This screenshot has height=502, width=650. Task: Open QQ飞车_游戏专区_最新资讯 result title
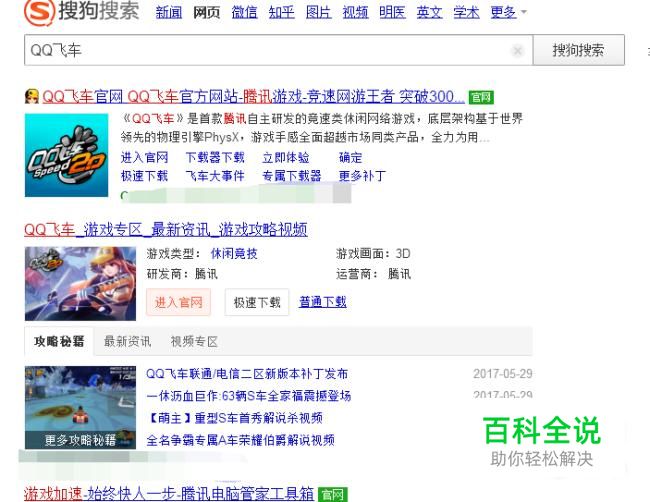click(x=166, y=229)
